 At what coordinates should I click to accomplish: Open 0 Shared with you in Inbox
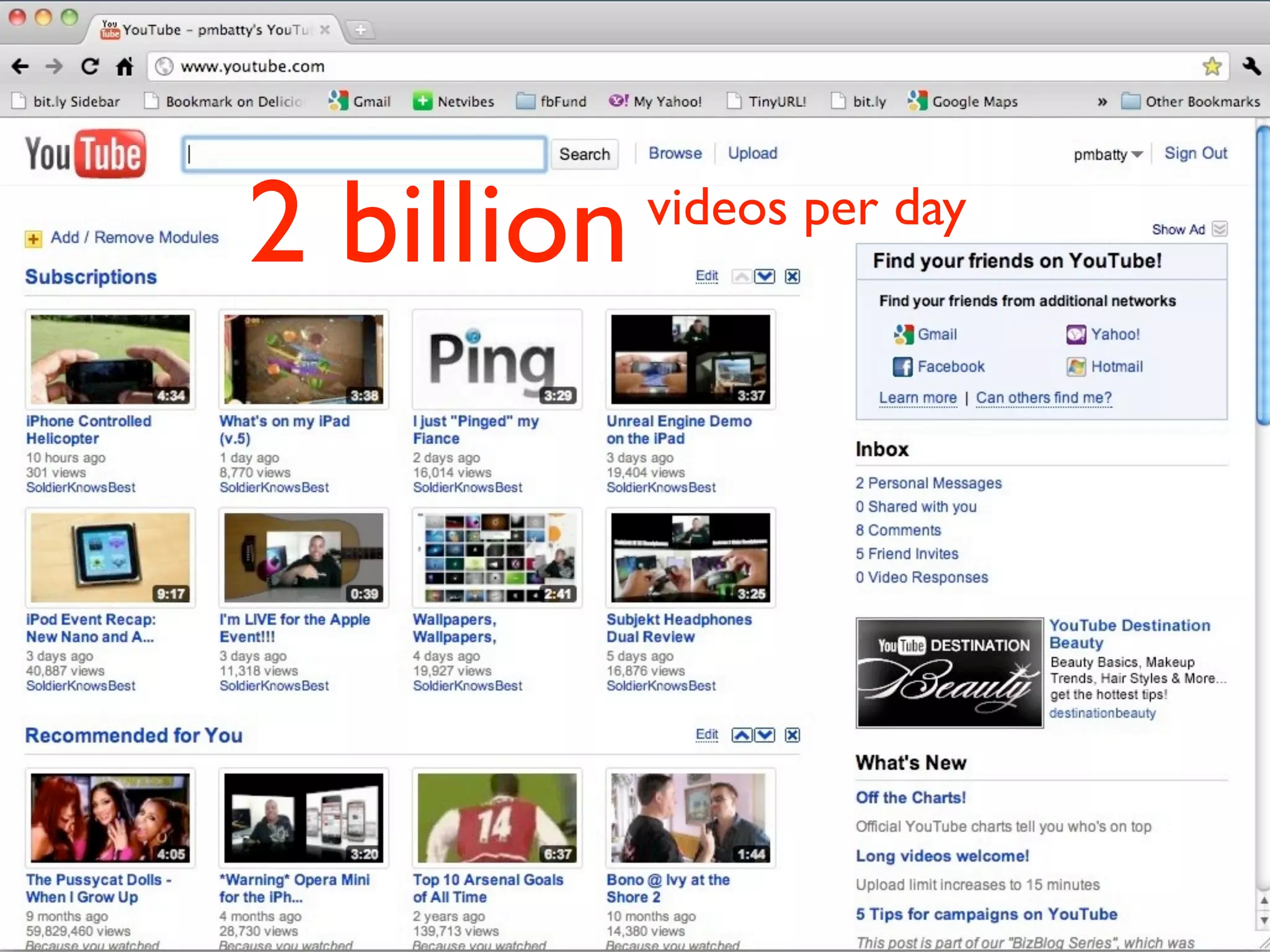[x=916, y=506]
